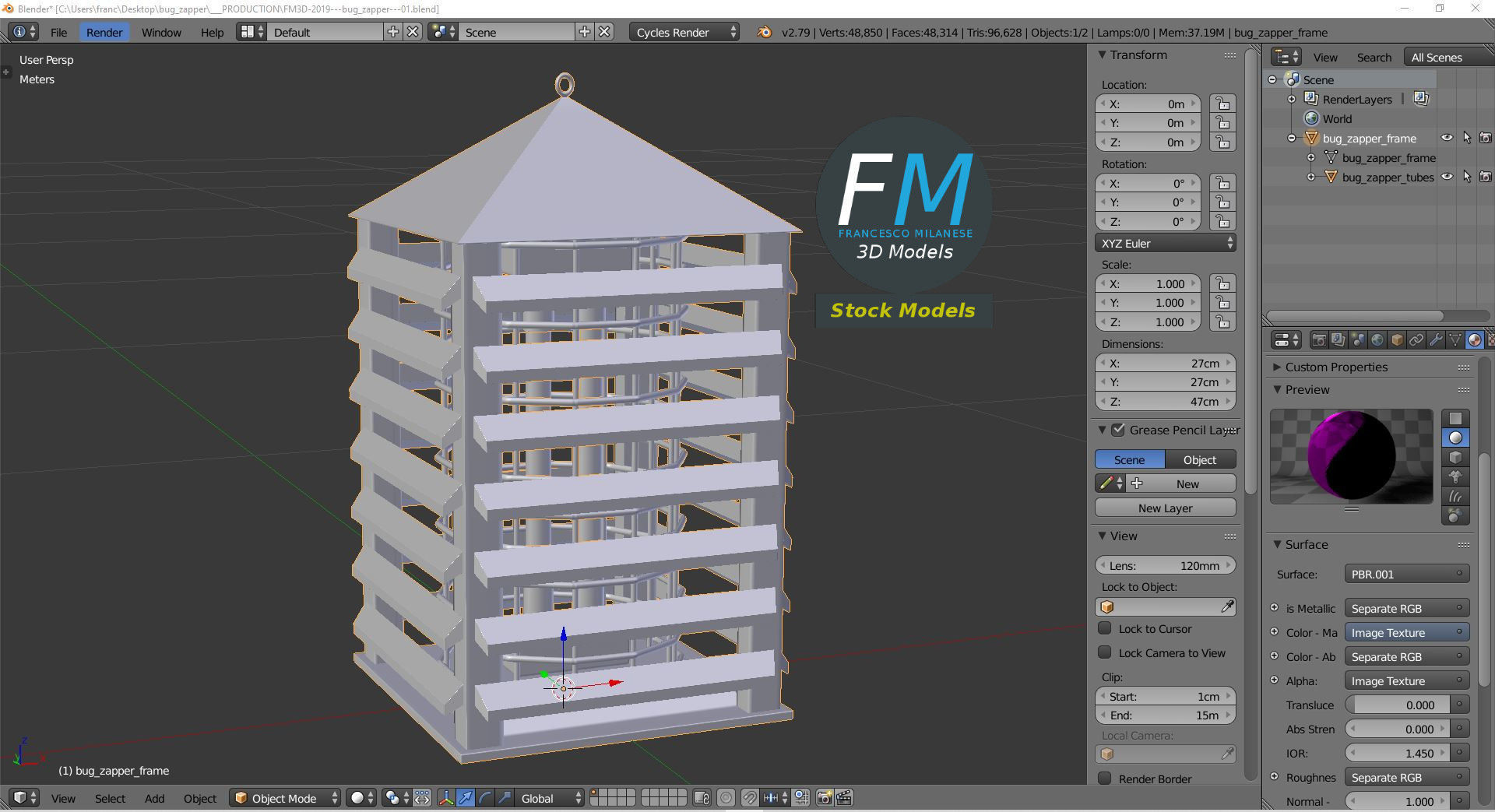Set material preview to hair strands
Image resolution: width=1495 pixels, height=812 pixels.
point(1455,497)
